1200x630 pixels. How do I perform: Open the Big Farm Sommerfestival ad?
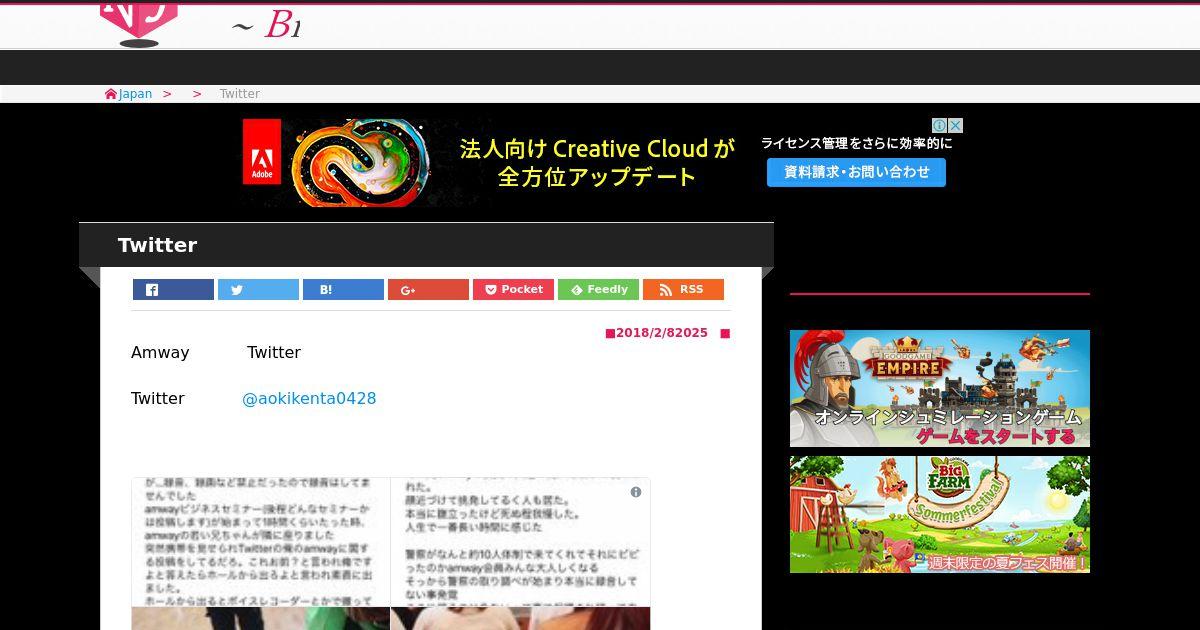pyautogui.click(x=940, y=514)
